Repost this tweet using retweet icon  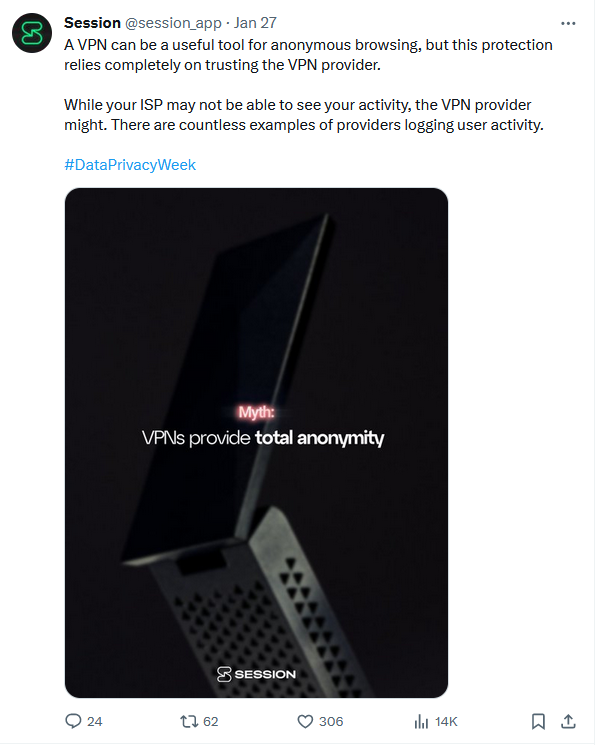point(189,722)
